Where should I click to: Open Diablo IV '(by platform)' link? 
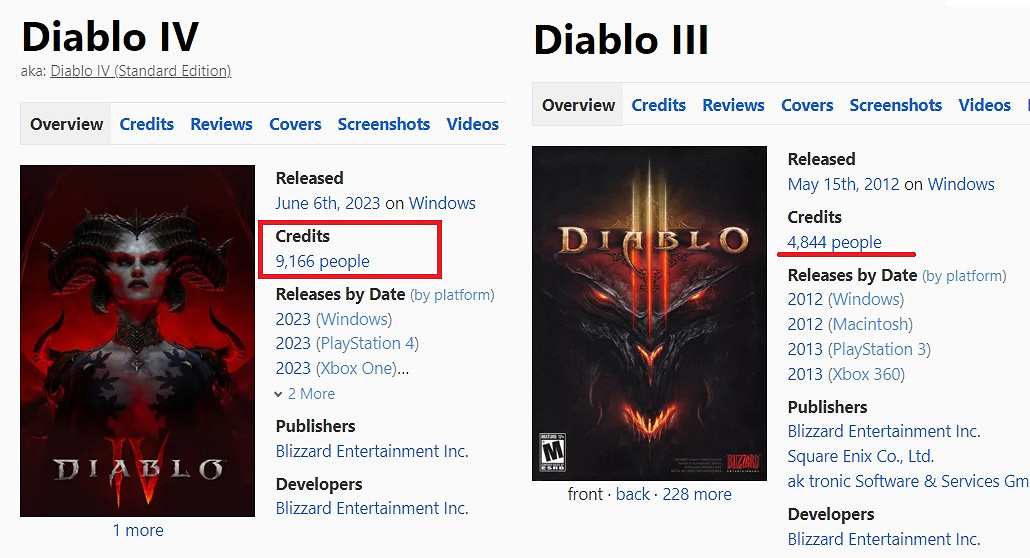(452, 295)
